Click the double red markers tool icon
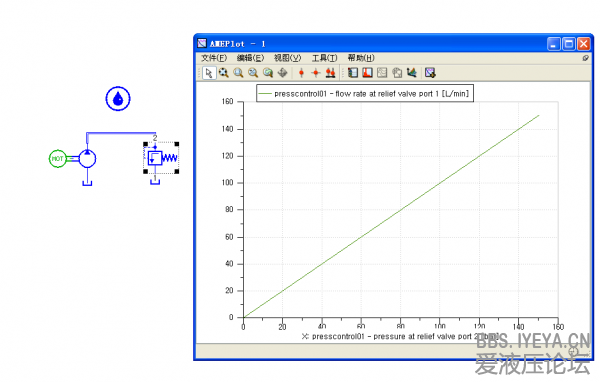Image resolution: width=600 pixels, height=382 pixels. coord(331,73)
